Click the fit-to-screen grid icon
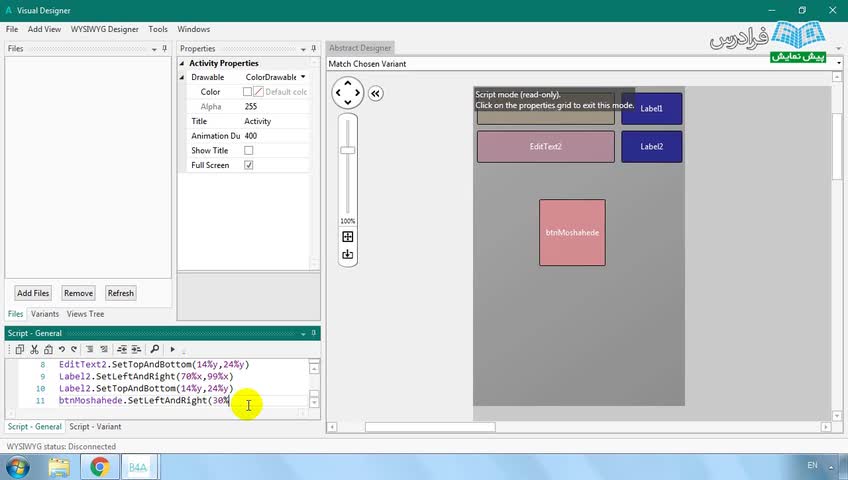The image size is (848, 480). (x=348, y=237)
